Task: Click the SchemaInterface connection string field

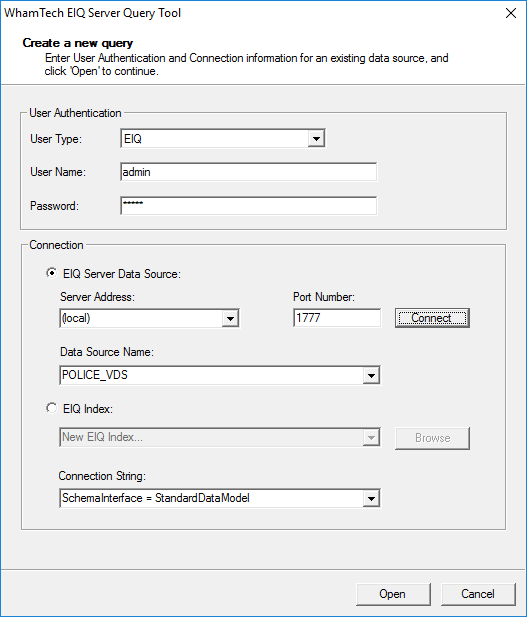Action: tap(220, 498)
